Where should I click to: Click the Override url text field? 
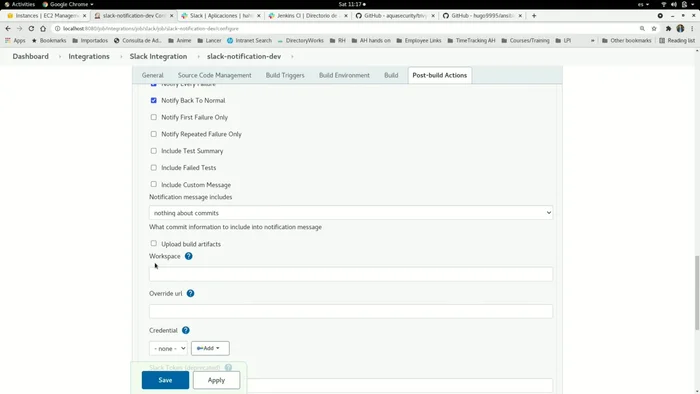pos(351,311)
